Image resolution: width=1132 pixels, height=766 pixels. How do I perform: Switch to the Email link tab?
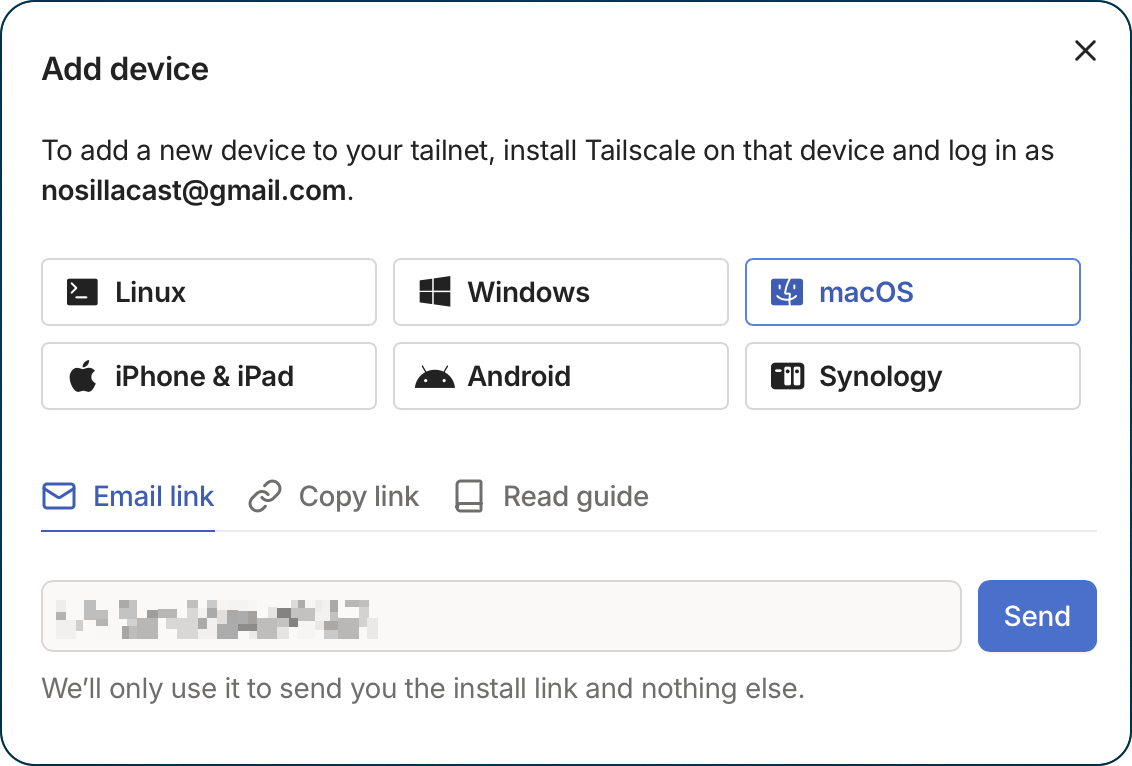pos(128,497)
